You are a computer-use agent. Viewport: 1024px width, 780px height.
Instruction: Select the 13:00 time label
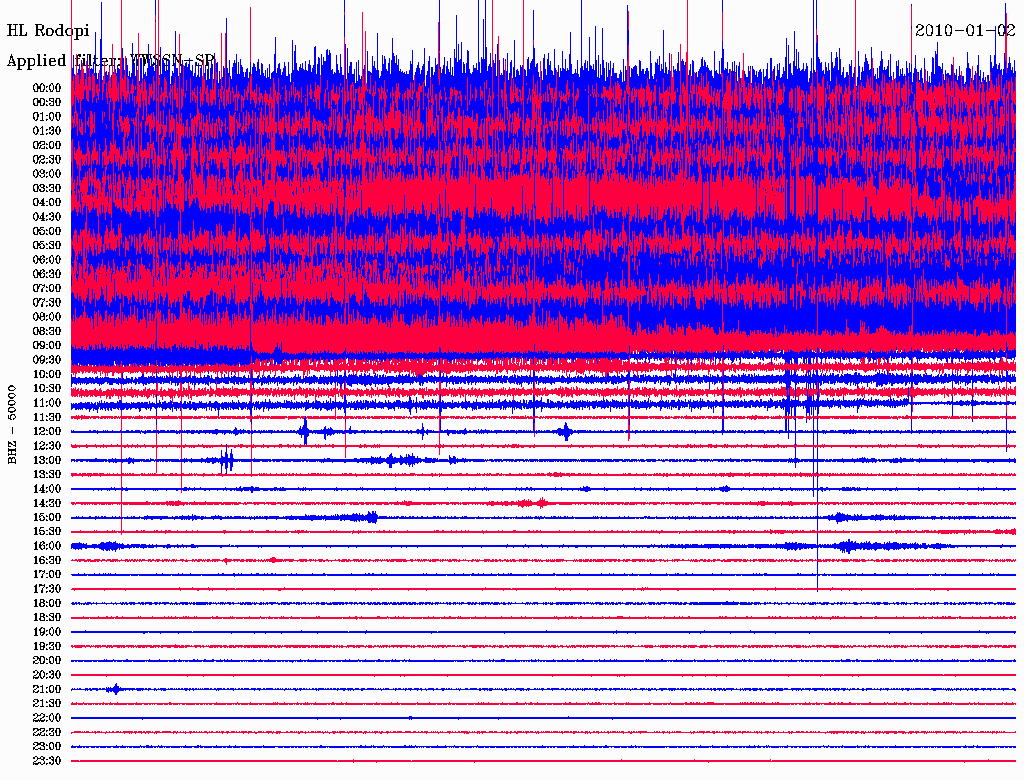(47, 460)
